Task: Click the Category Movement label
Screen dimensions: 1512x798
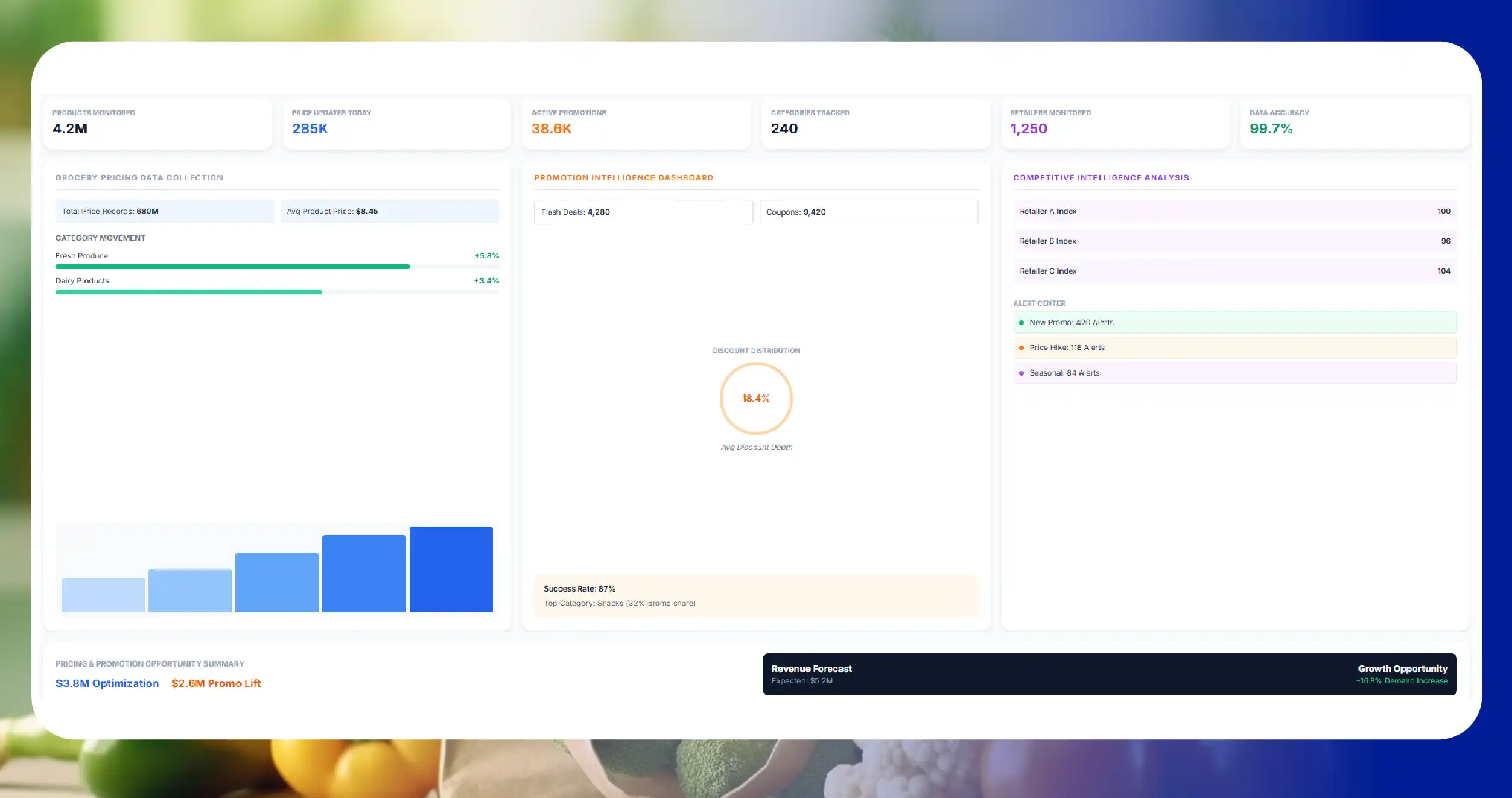Action: (100, 238)
